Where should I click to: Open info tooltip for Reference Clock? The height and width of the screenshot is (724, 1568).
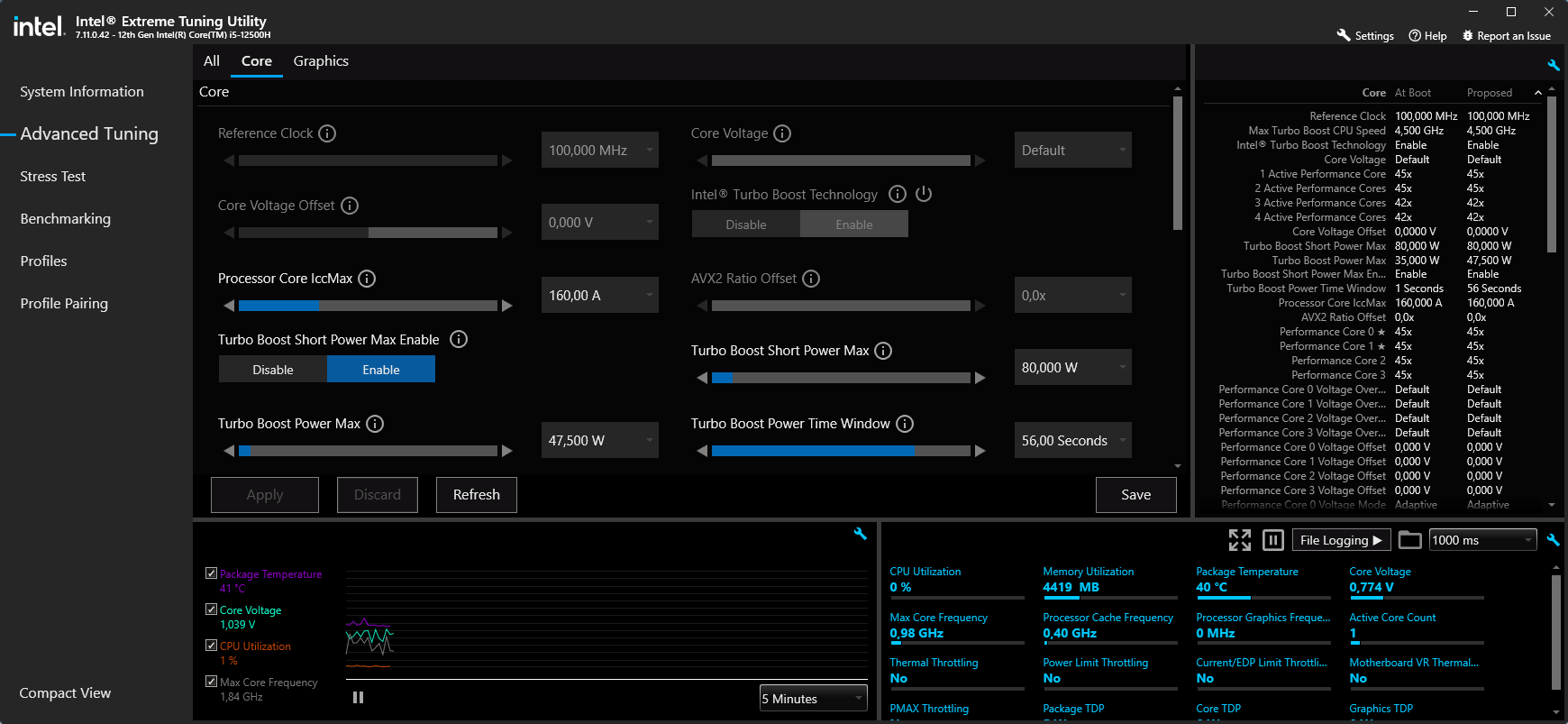(327, 133)
